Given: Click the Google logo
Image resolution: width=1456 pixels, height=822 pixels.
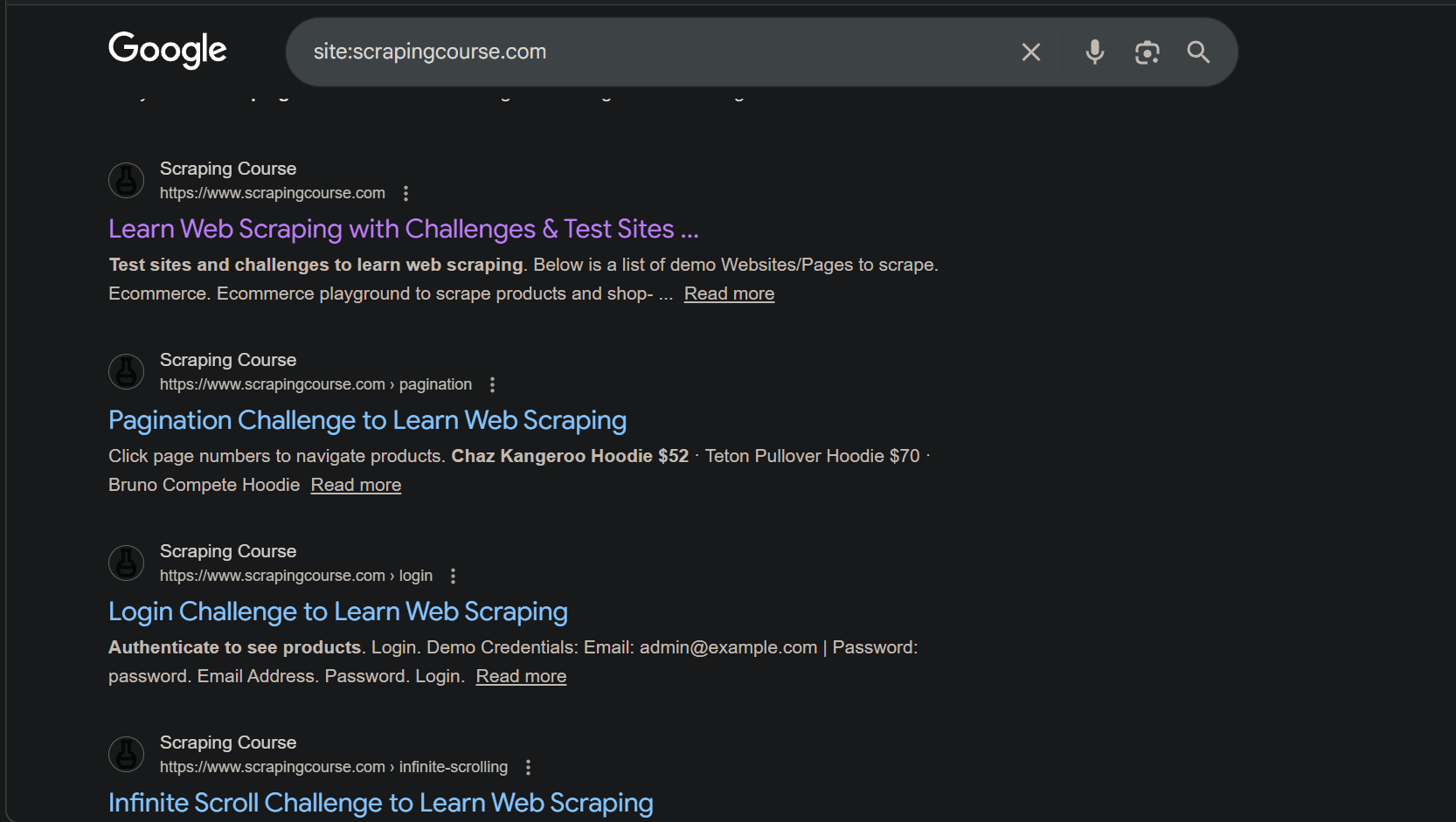Looking at the screenshot, I should click(x=168, y=50).
